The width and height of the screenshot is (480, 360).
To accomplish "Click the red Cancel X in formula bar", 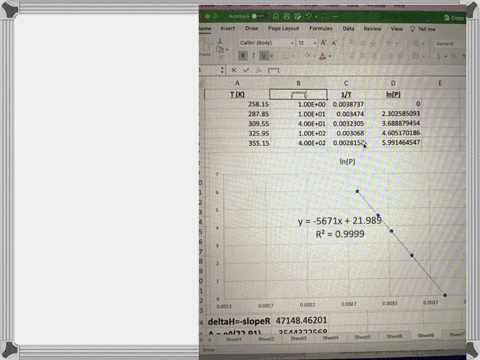I will click(234, 70).
